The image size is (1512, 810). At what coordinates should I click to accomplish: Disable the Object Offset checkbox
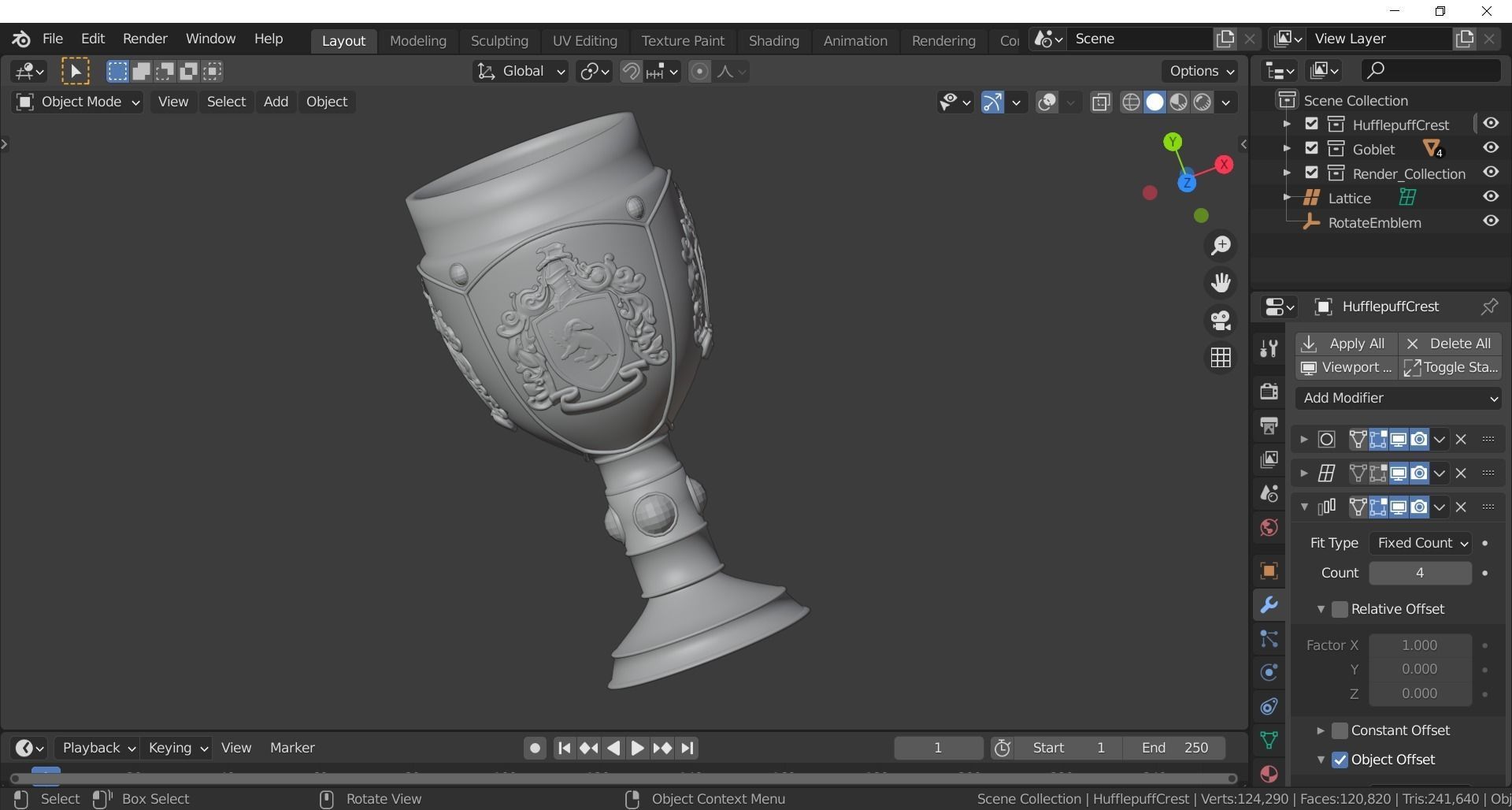point(1340,760)
